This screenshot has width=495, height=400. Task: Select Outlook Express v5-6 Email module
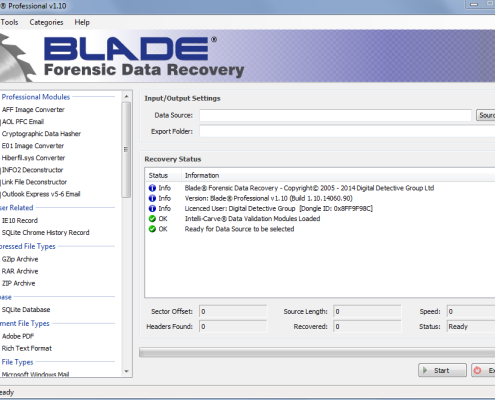point(41,194)
